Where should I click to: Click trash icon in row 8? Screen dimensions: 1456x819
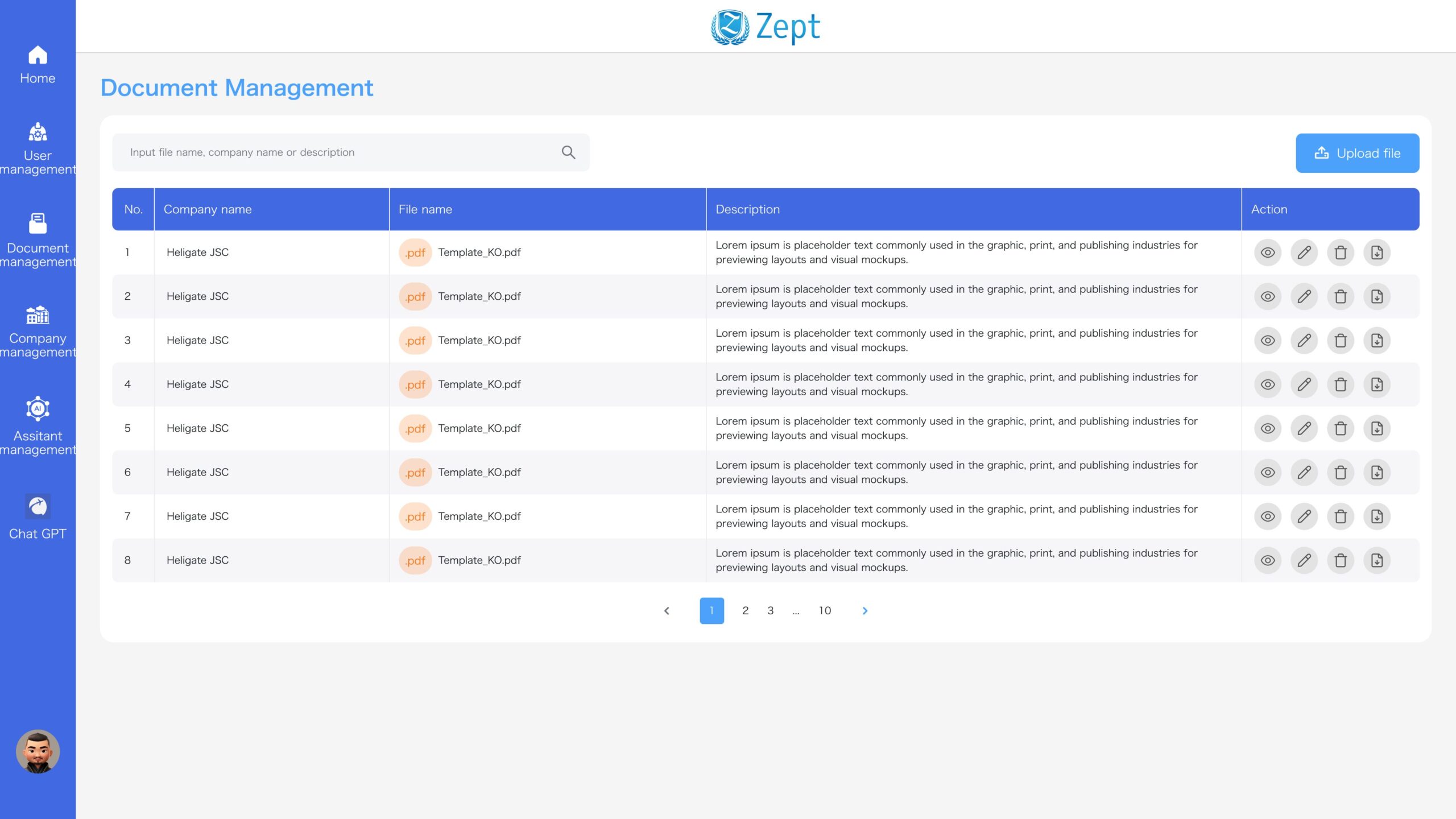point(1341,560)
